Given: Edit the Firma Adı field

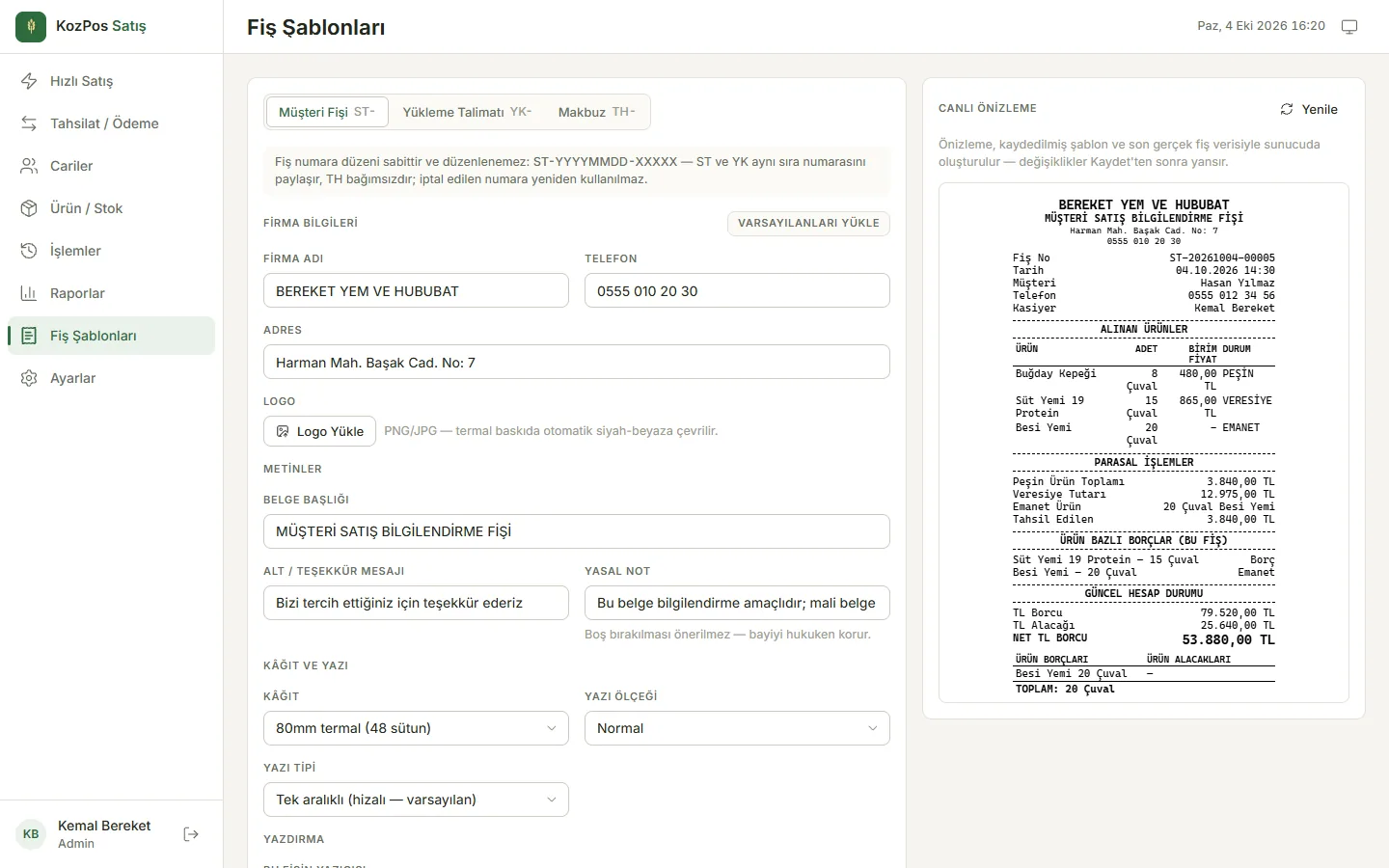Looking at the screenshot, I should tap(416, 290).
